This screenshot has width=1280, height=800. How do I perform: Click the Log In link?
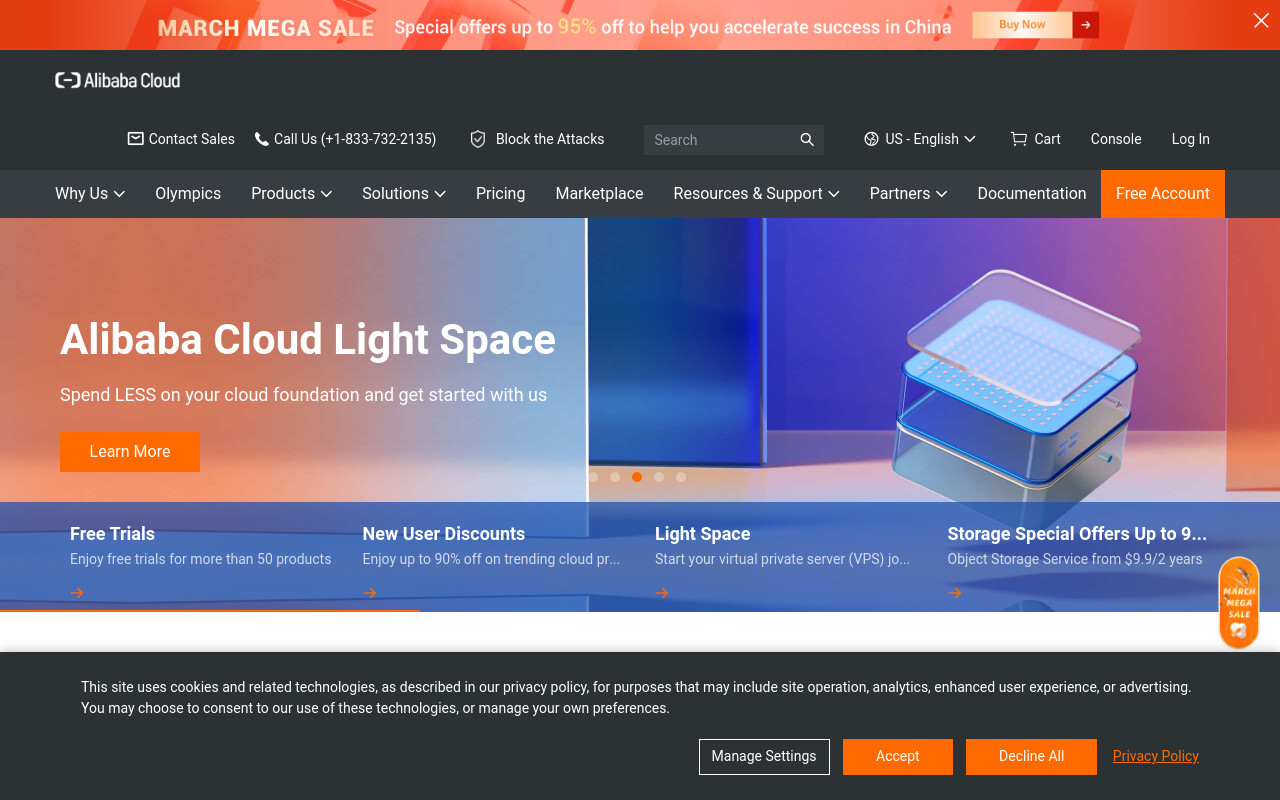[x=1191, y=139]
